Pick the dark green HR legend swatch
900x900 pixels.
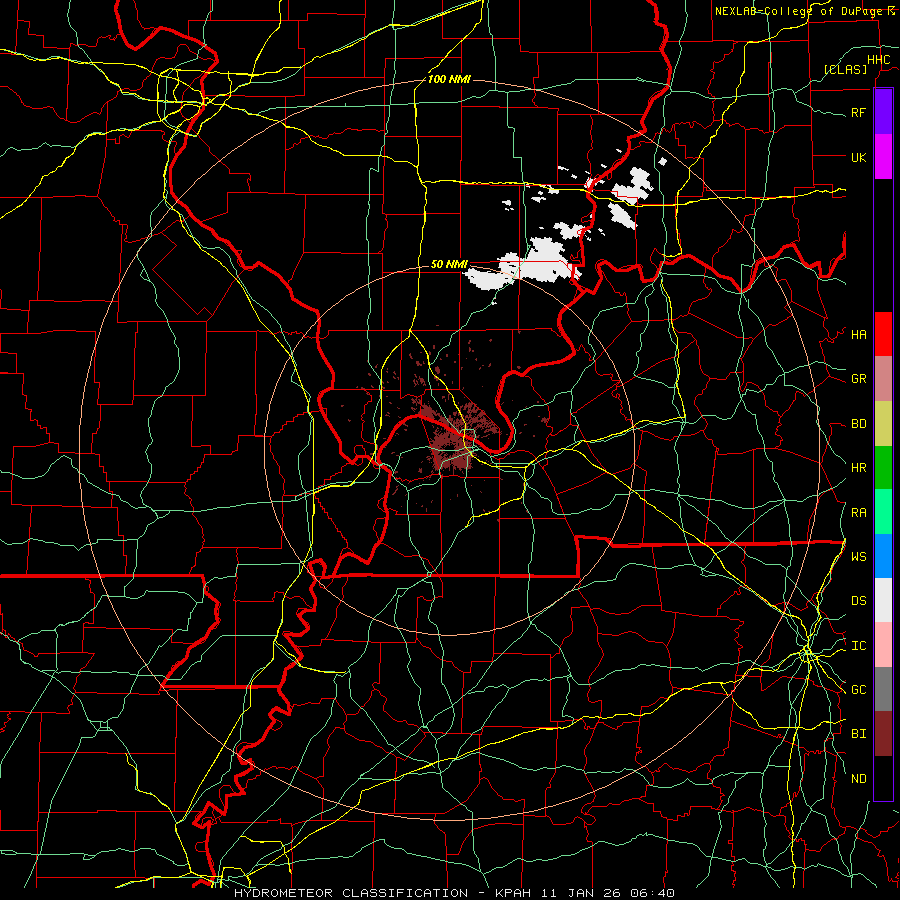tap(883, 467)
